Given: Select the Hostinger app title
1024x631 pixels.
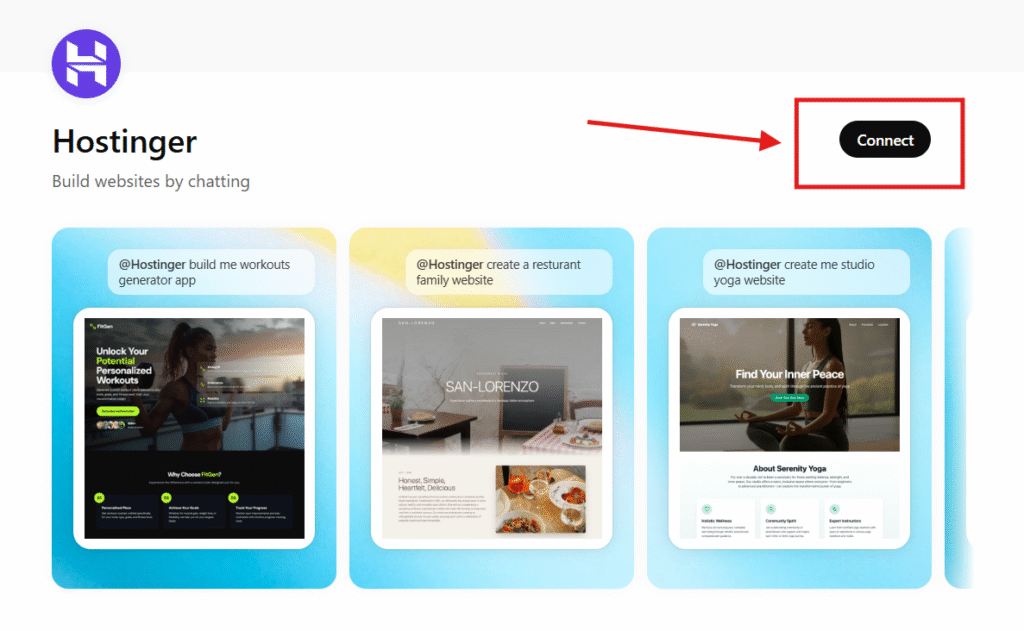Looking at the screenshot, I should pos(125,142).
